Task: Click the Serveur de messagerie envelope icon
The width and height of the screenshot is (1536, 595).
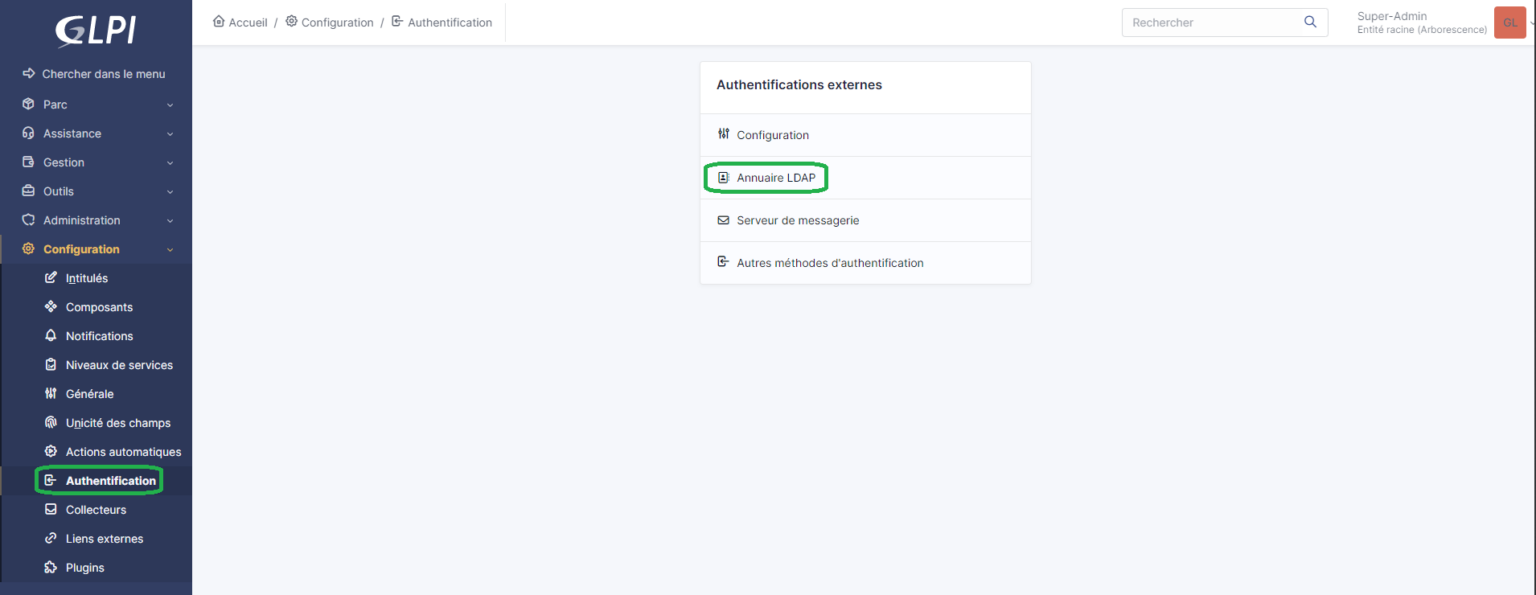Action: [x=723, y=220]
